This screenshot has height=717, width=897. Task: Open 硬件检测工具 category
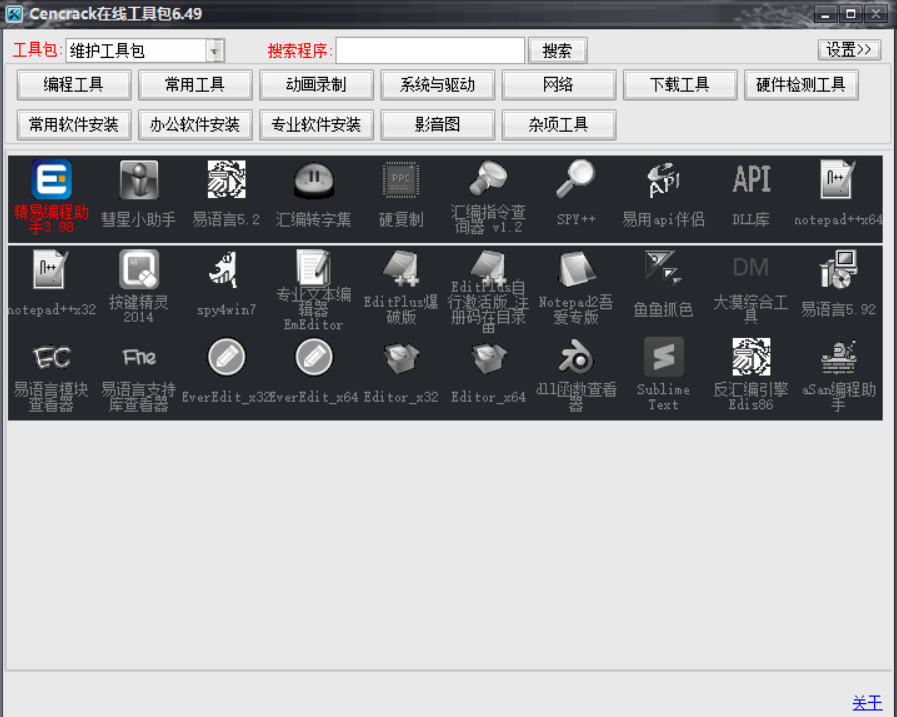(x=801, y=85)
